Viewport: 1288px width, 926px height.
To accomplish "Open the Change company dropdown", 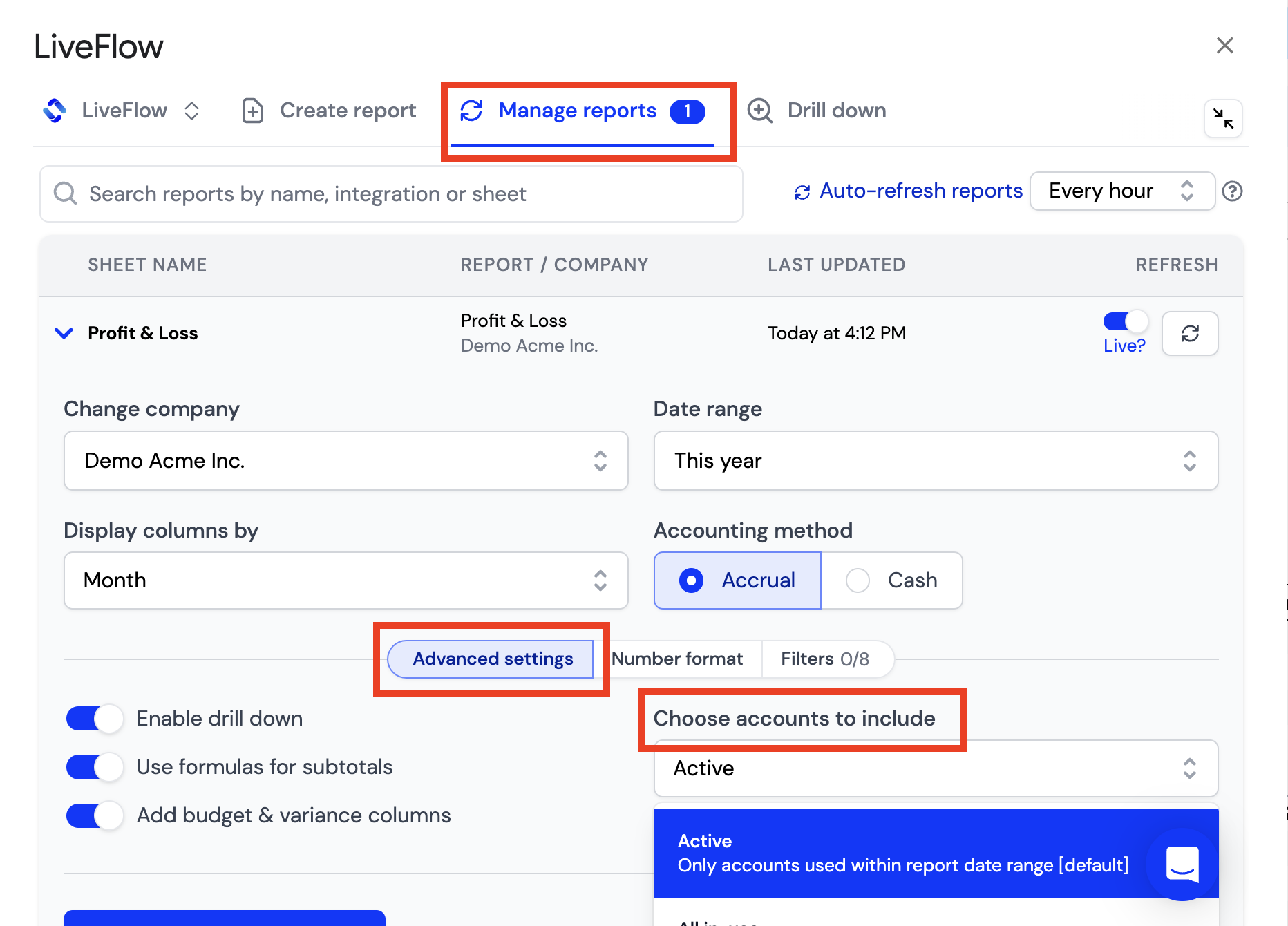I will pos(345,461).
